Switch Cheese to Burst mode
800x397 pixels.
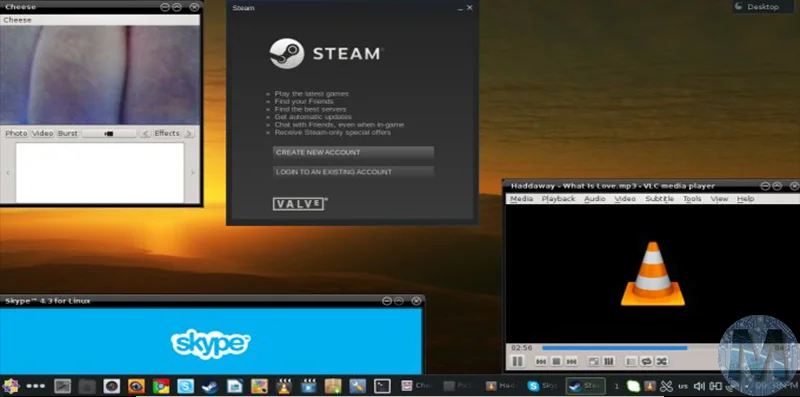[68, 133]
